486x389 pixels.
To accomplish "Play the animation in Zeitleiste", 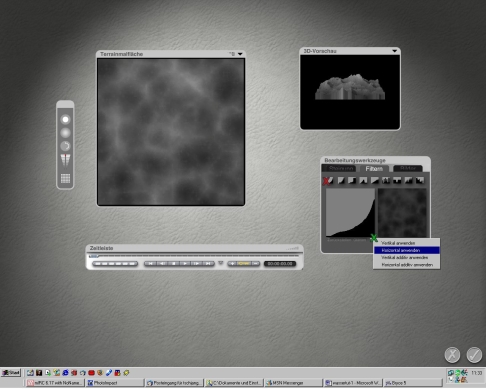I will click(185, 263).
